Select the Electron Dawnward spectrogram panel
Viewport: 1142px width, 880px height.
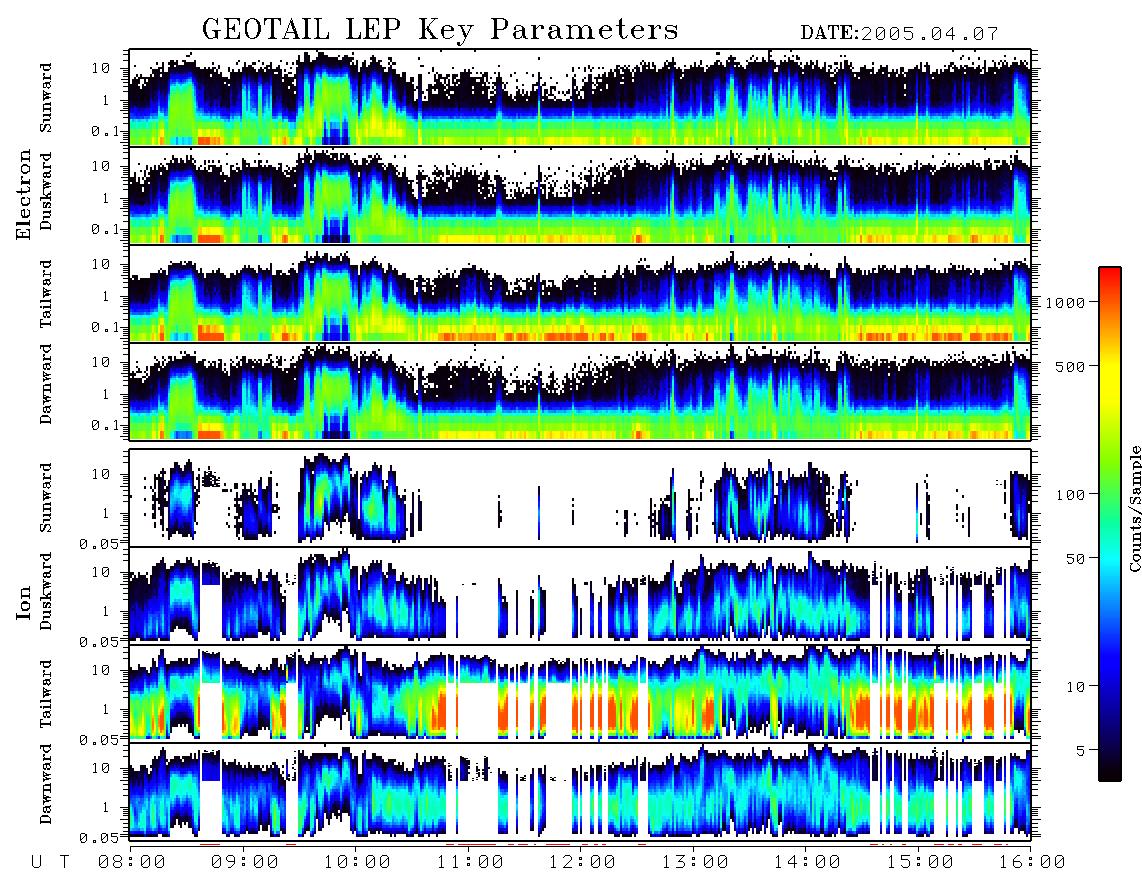pos(580,391)
